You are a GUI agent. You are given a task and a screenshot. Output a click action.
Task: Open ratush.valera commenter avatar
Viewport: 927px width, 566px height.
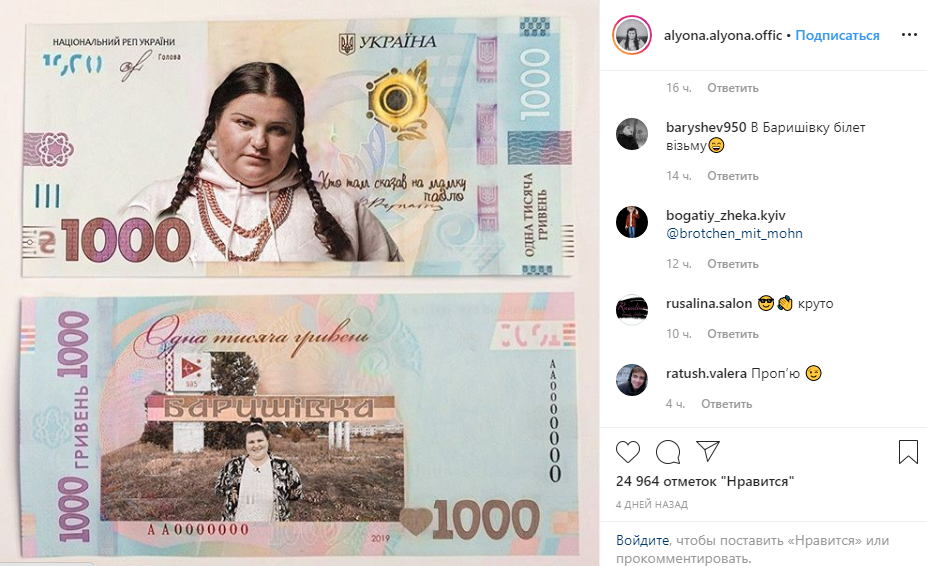tap(631, 380)
